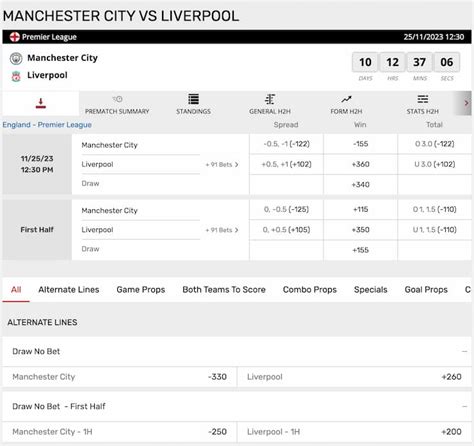Switch to the Alternate Lines tab

tap(69, 290)
